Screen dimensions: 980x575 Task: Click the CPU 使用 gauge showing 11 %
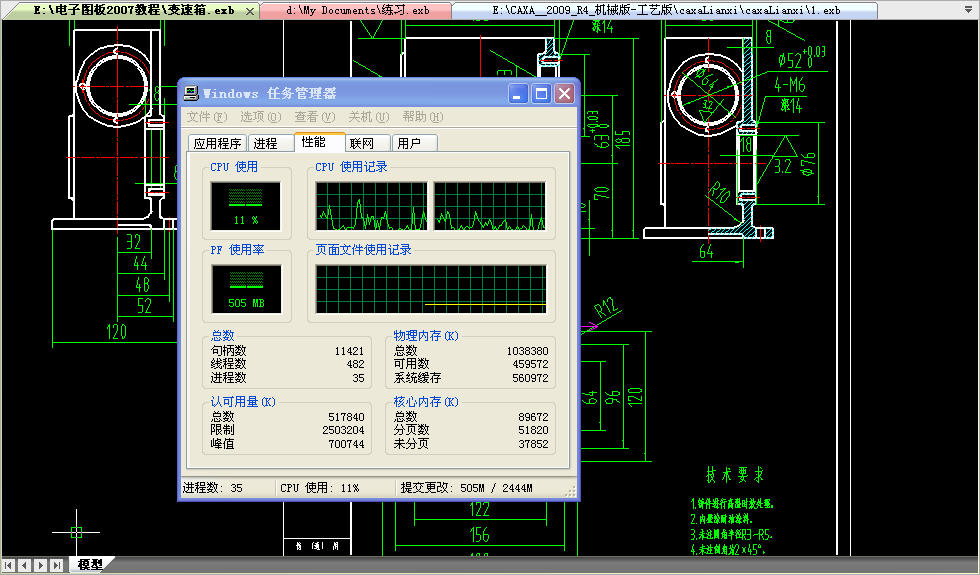click(x=246, y=206)
